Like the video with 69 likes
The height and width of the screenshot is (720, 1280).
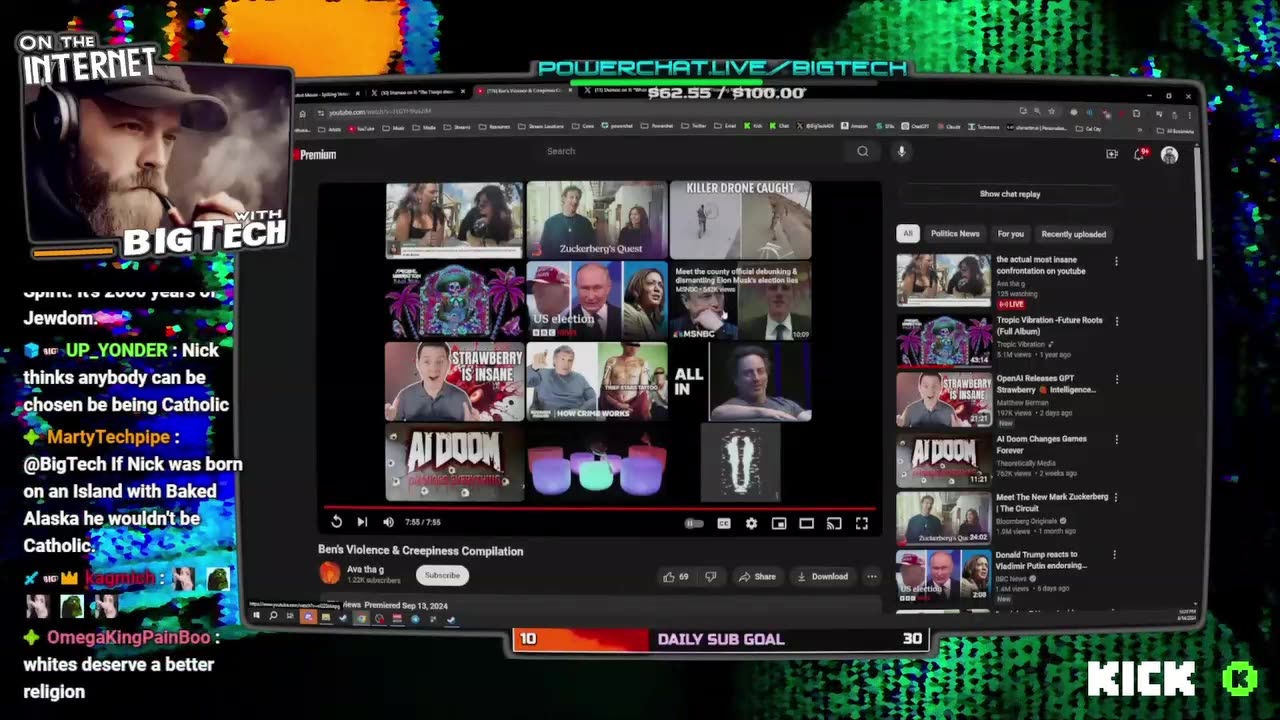pyautogui.click(x=675, y=577)
